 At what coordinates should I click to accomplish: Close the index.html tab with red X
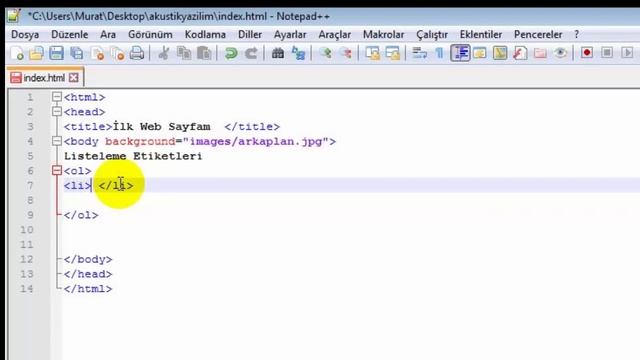point(73,78)
